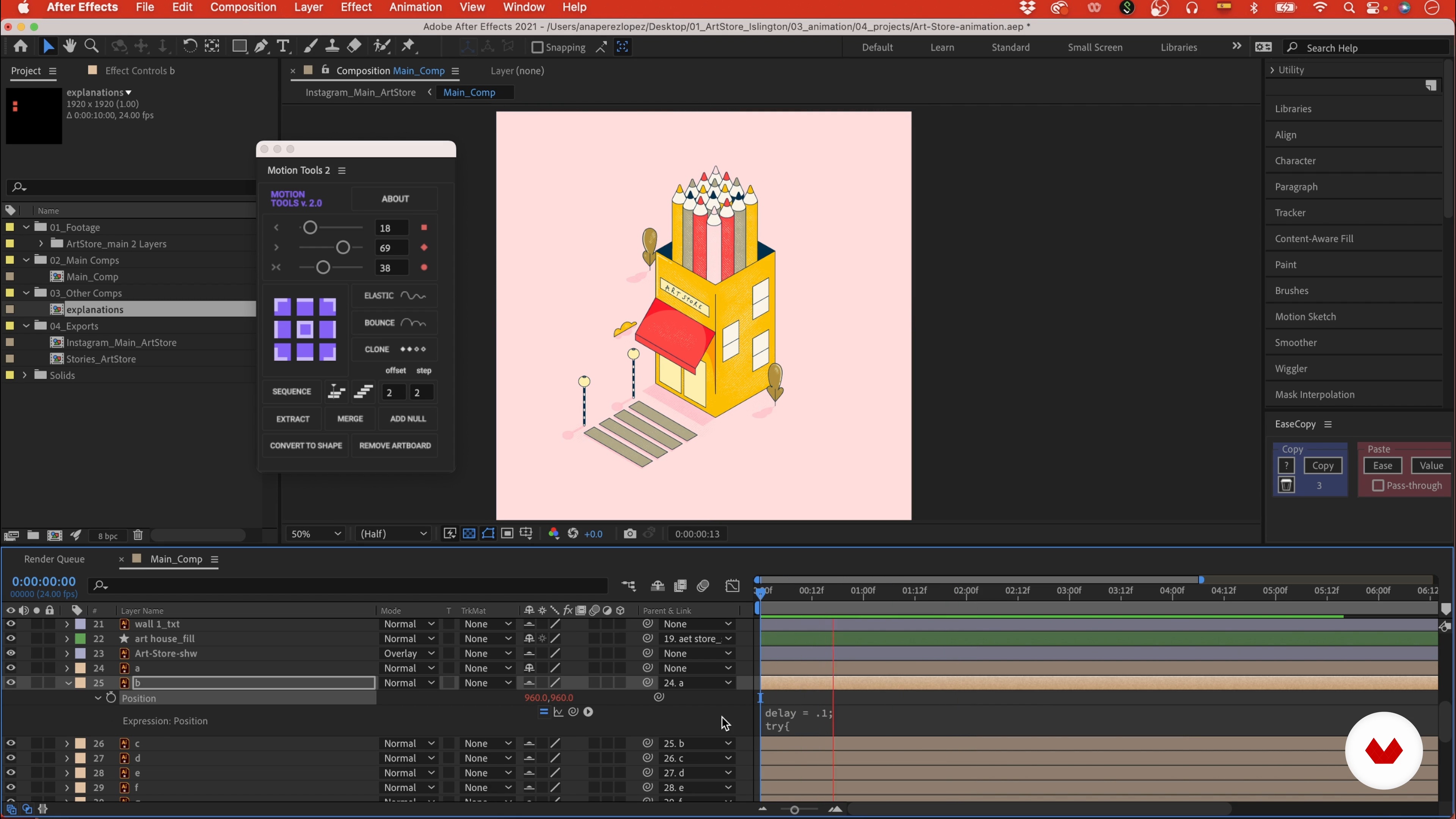Toggle transparency grid in composition viewer
The height and width of the screenshot is (819, 1456).
tap(469, 534)
